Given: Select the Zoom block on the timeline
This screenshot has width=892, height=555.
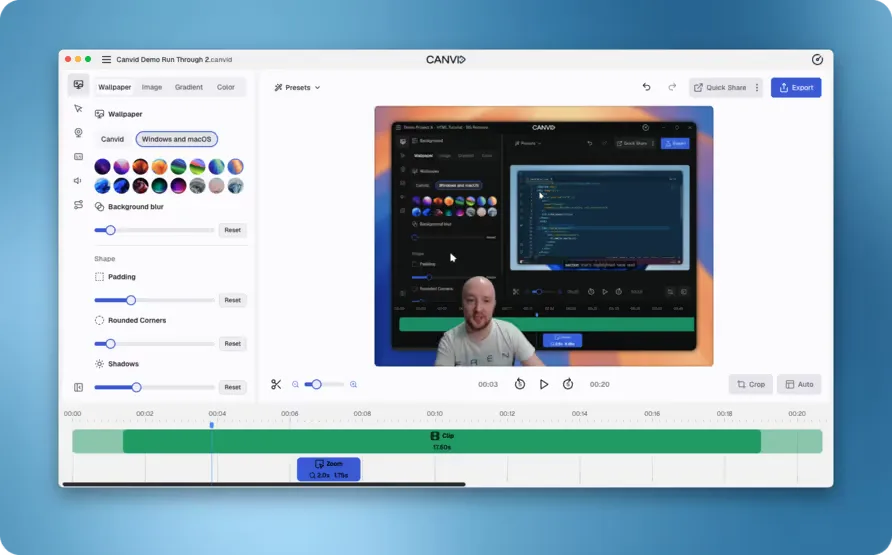Looking at the screenshot, I should click(x=328, y=469).
